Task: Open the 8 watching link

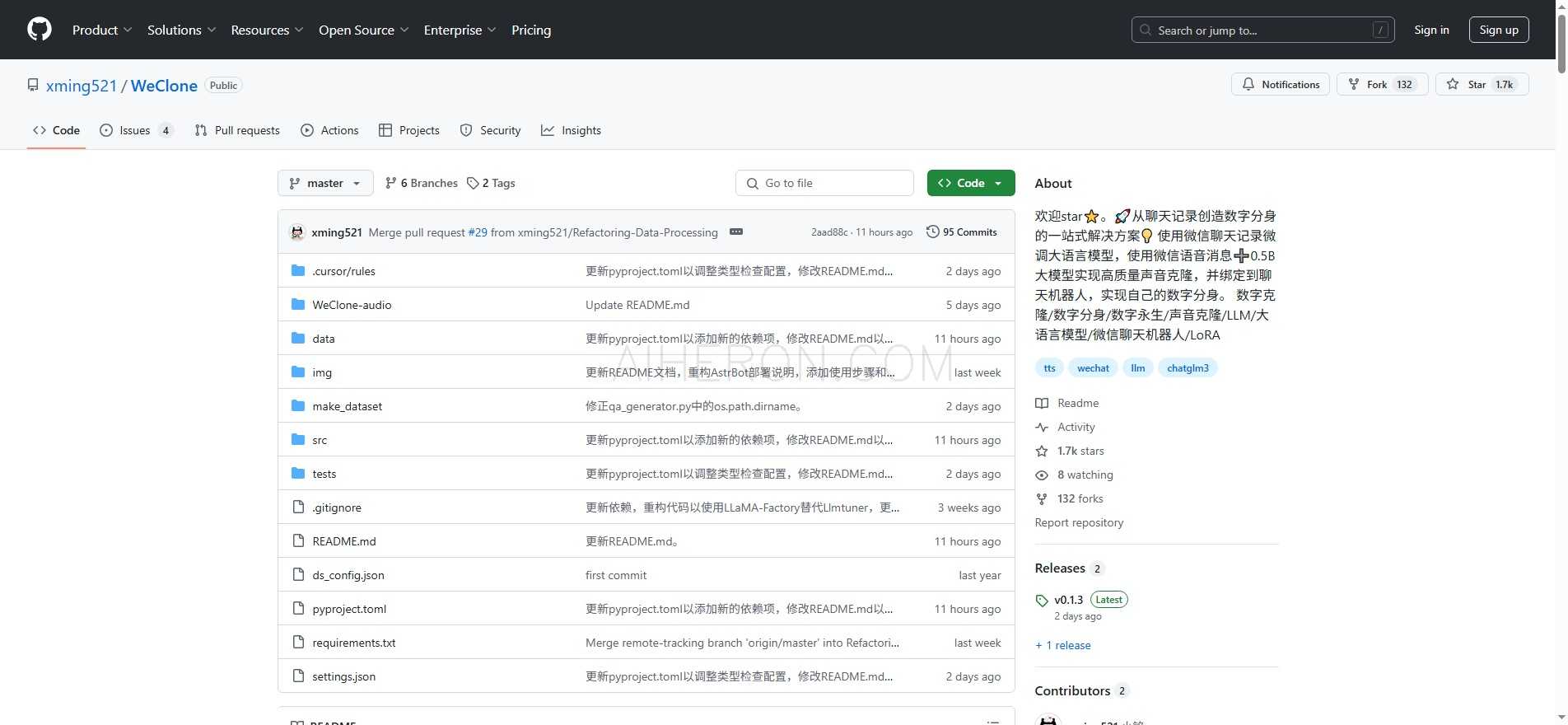Action: click(1074, 475)
